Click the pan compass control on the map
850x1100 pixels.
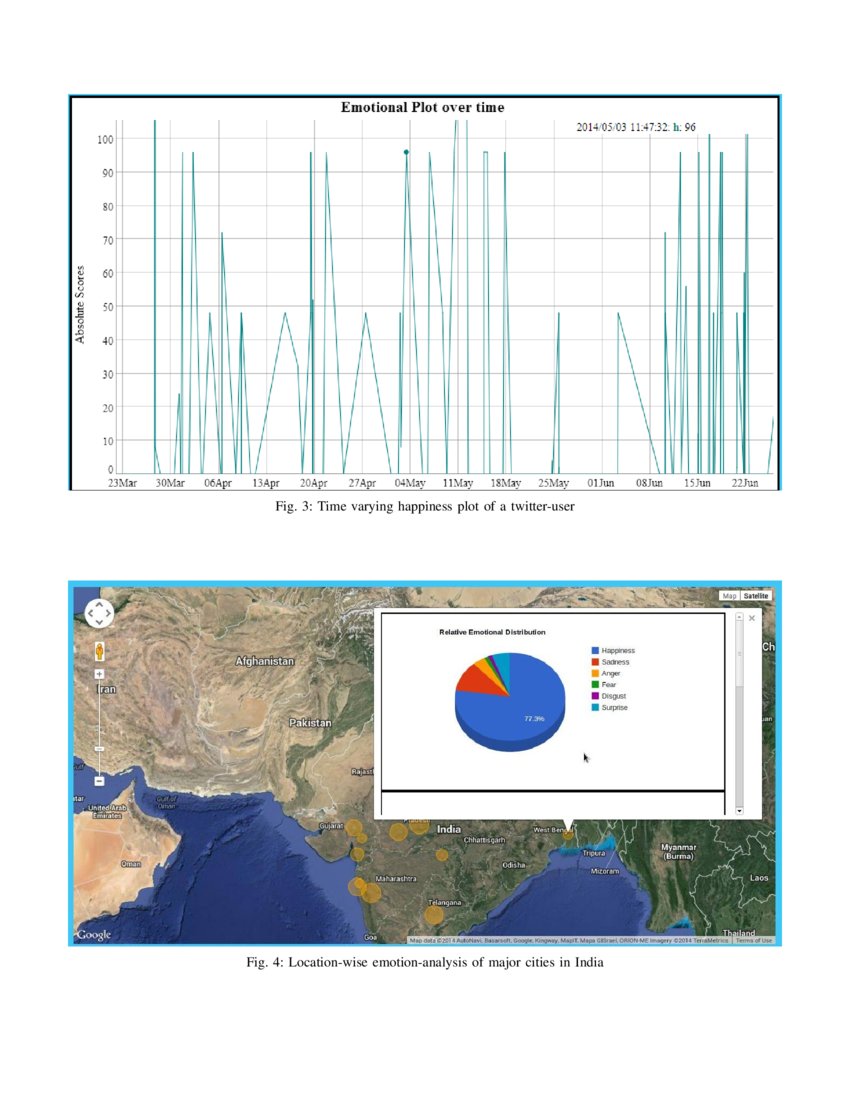(x=99, y=612)
